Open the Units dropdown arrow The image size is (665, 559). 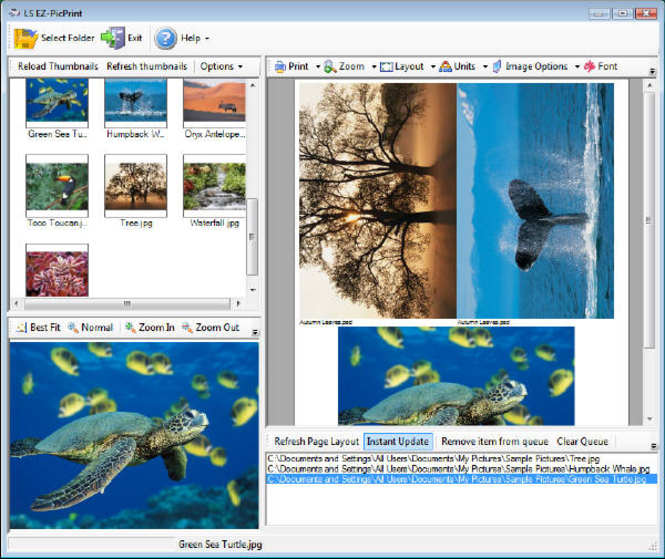[x=485, y=67]
